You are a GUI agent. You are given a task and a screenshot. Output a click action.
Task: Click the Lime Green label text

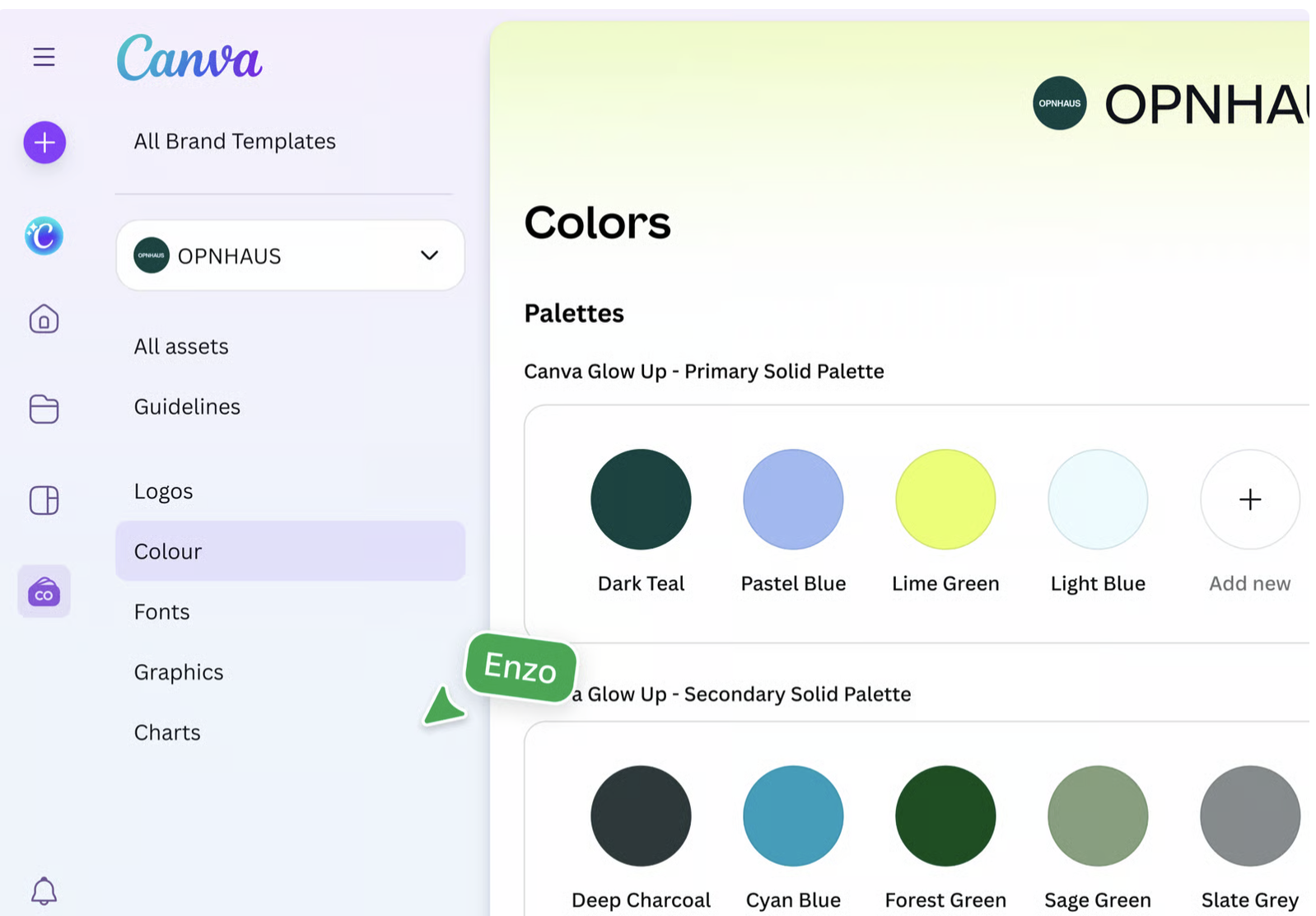945,583
